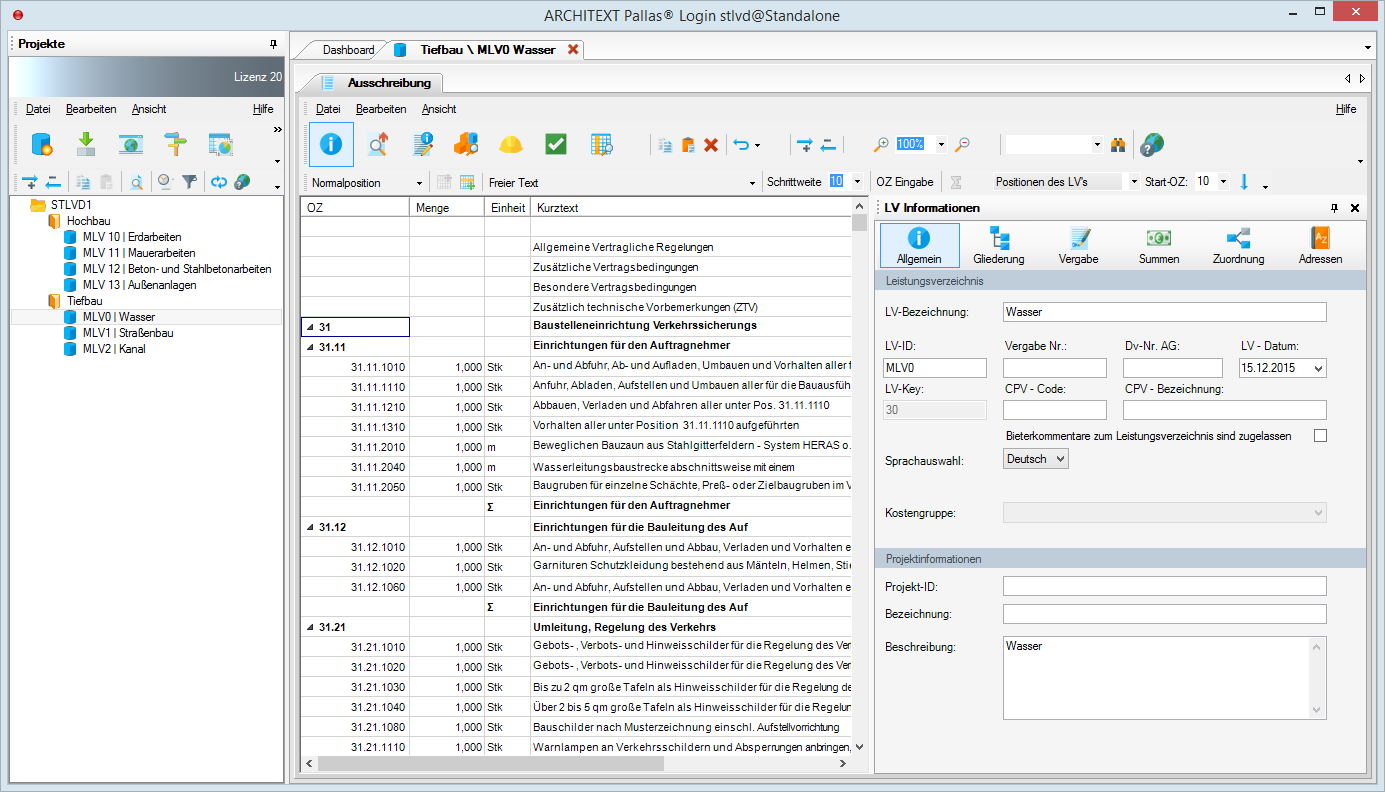Click the vertical scrollbar thumb of the position table

pyautogui.click(x=859, y=223)
